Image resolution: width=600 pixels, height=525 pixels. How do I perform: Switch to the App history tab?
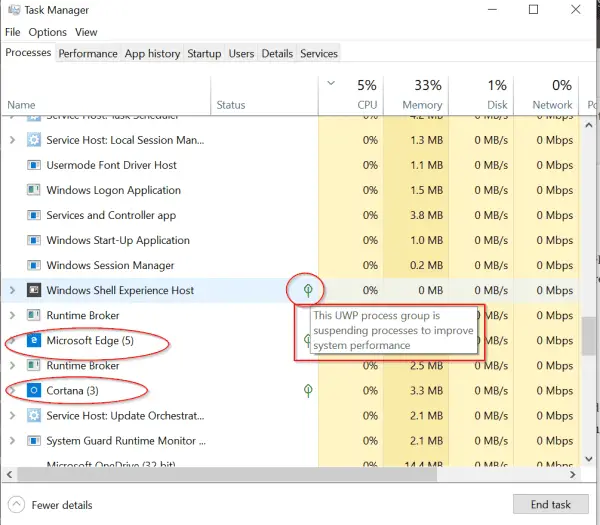pyautogui.click(x=152, y=54)
